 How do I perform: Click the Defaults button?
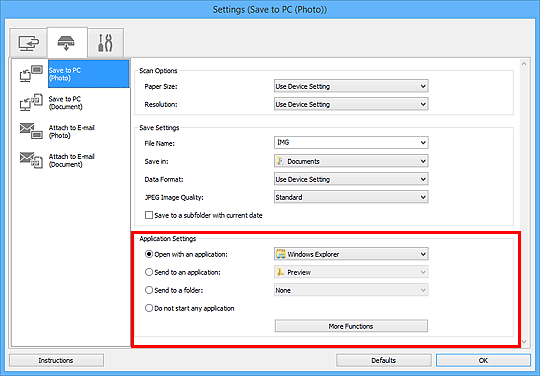[x=383, y=360]
